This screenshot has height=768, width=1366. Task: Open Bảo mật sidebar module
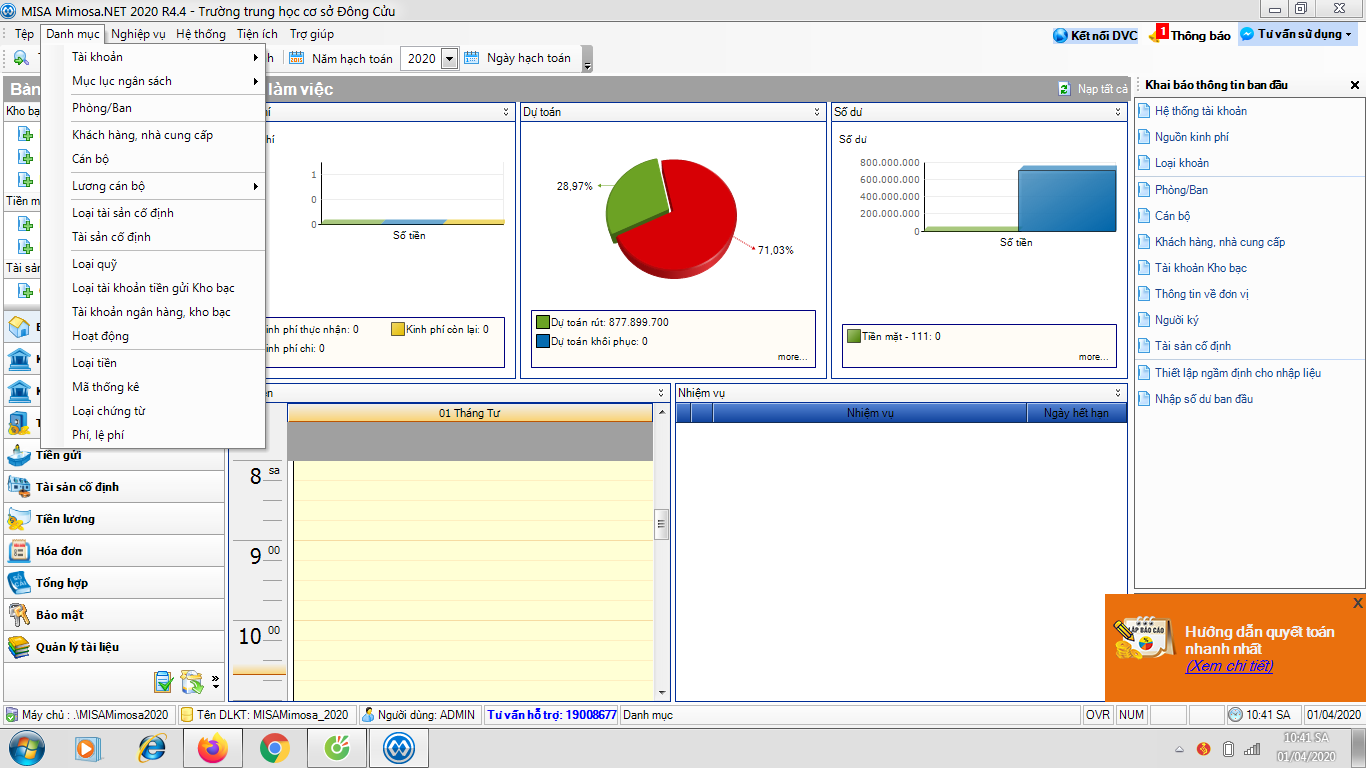click(115, 615)
